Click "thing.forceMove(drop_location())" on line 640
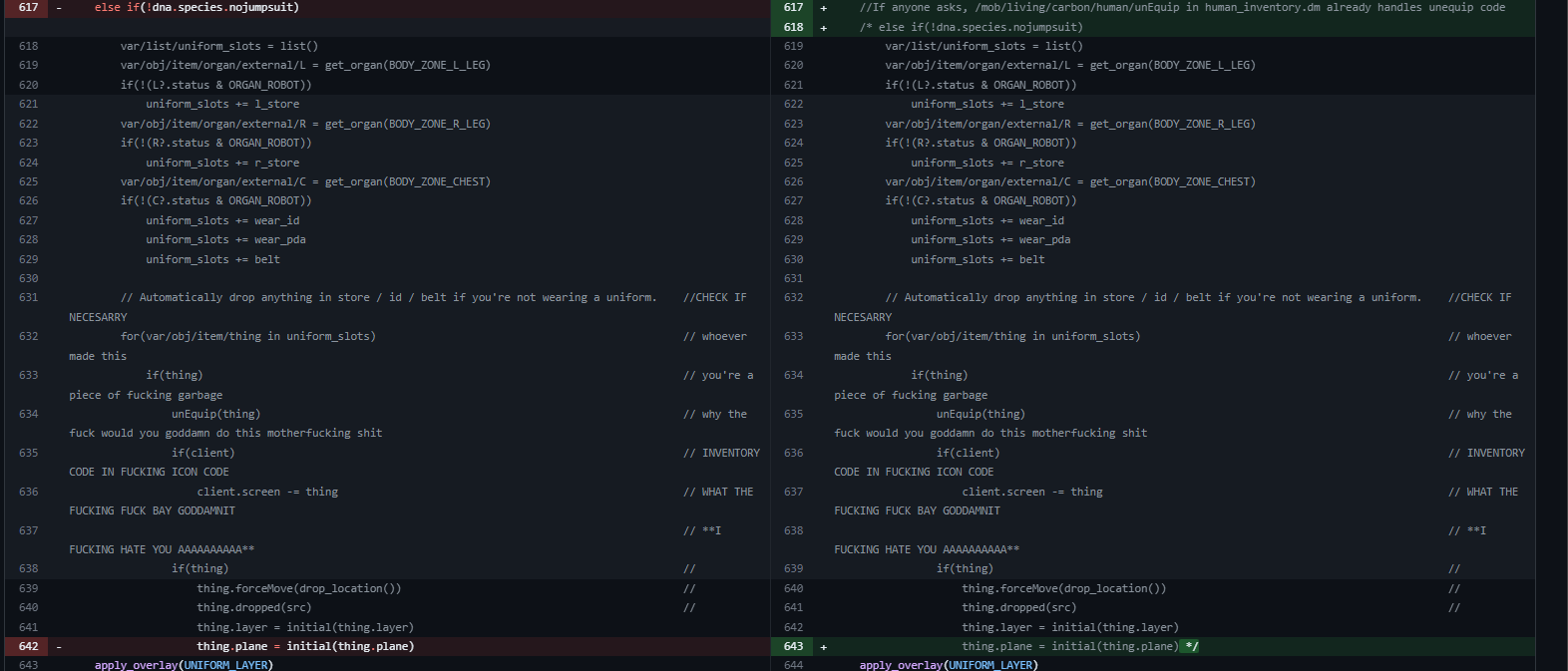This screenshot has width=1568, height=671. click(x=1064, y=588)
